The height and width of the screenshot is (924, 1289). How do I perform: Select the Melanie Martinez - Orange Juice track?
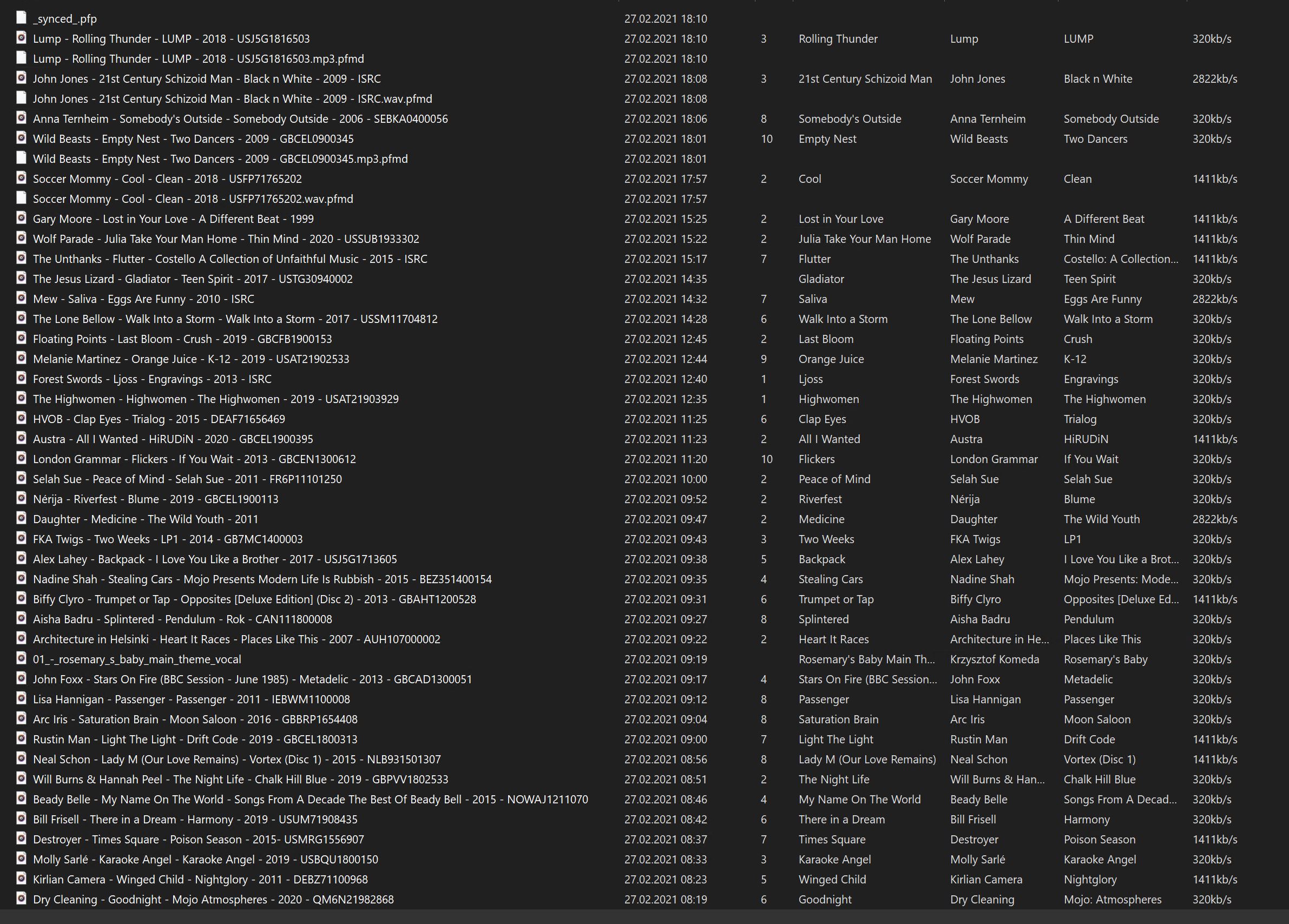[191, 359]
